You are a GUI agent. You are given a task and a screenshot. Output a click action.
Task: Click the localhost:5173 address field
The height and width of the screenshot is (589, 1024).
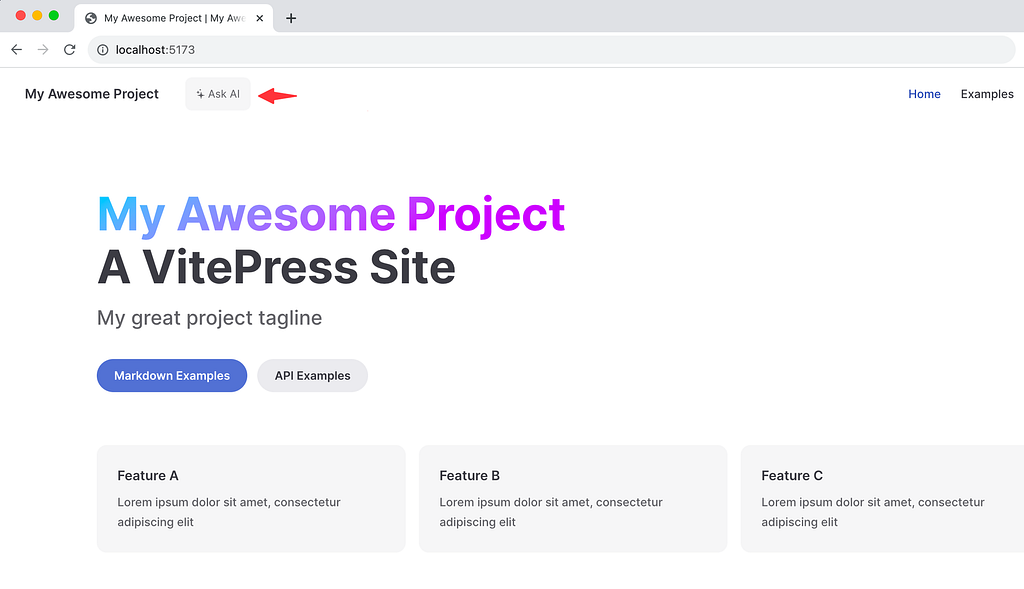(x=551, y=50)
